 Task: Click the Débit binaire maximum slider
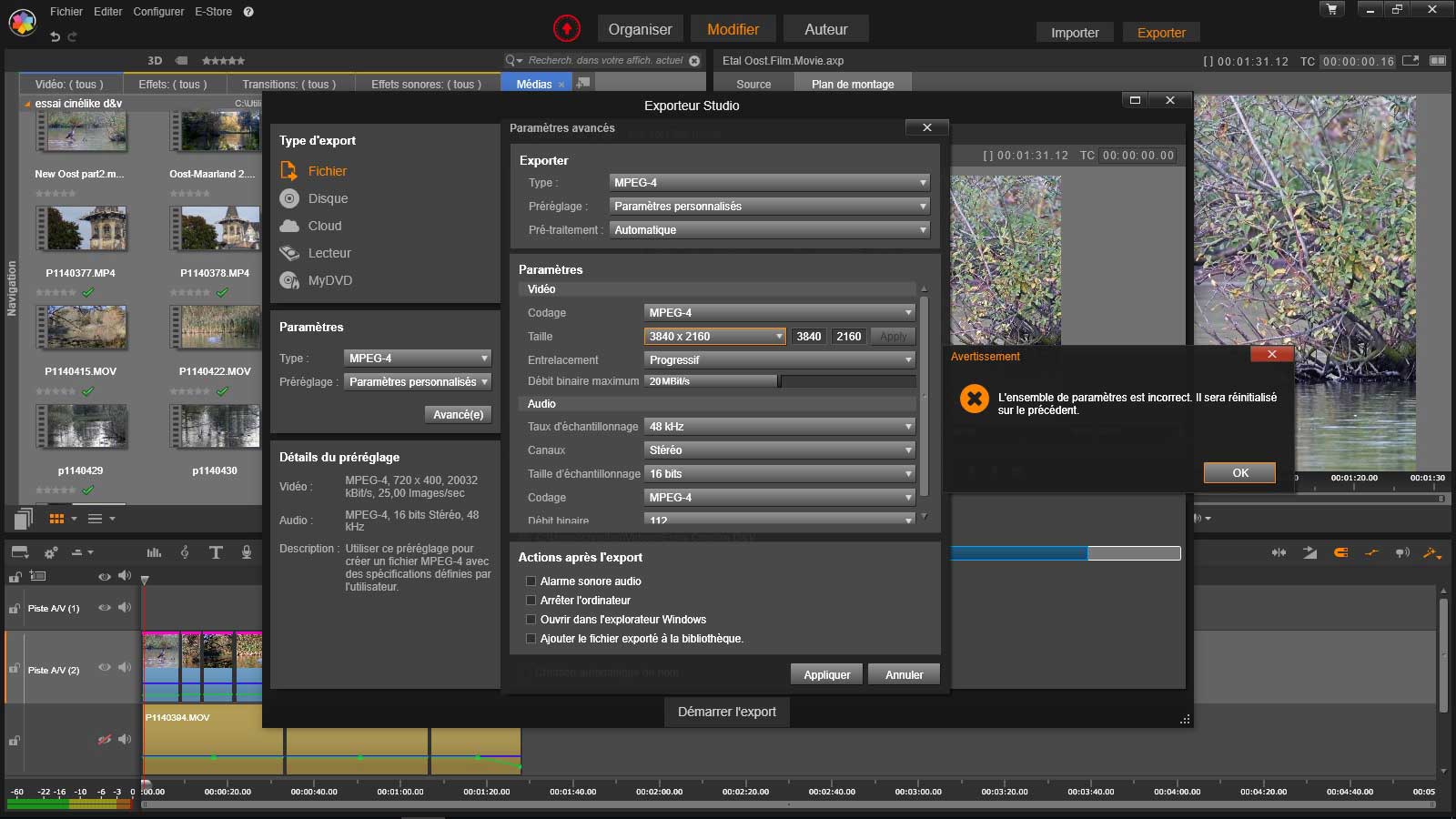click(x=779, y=381)
